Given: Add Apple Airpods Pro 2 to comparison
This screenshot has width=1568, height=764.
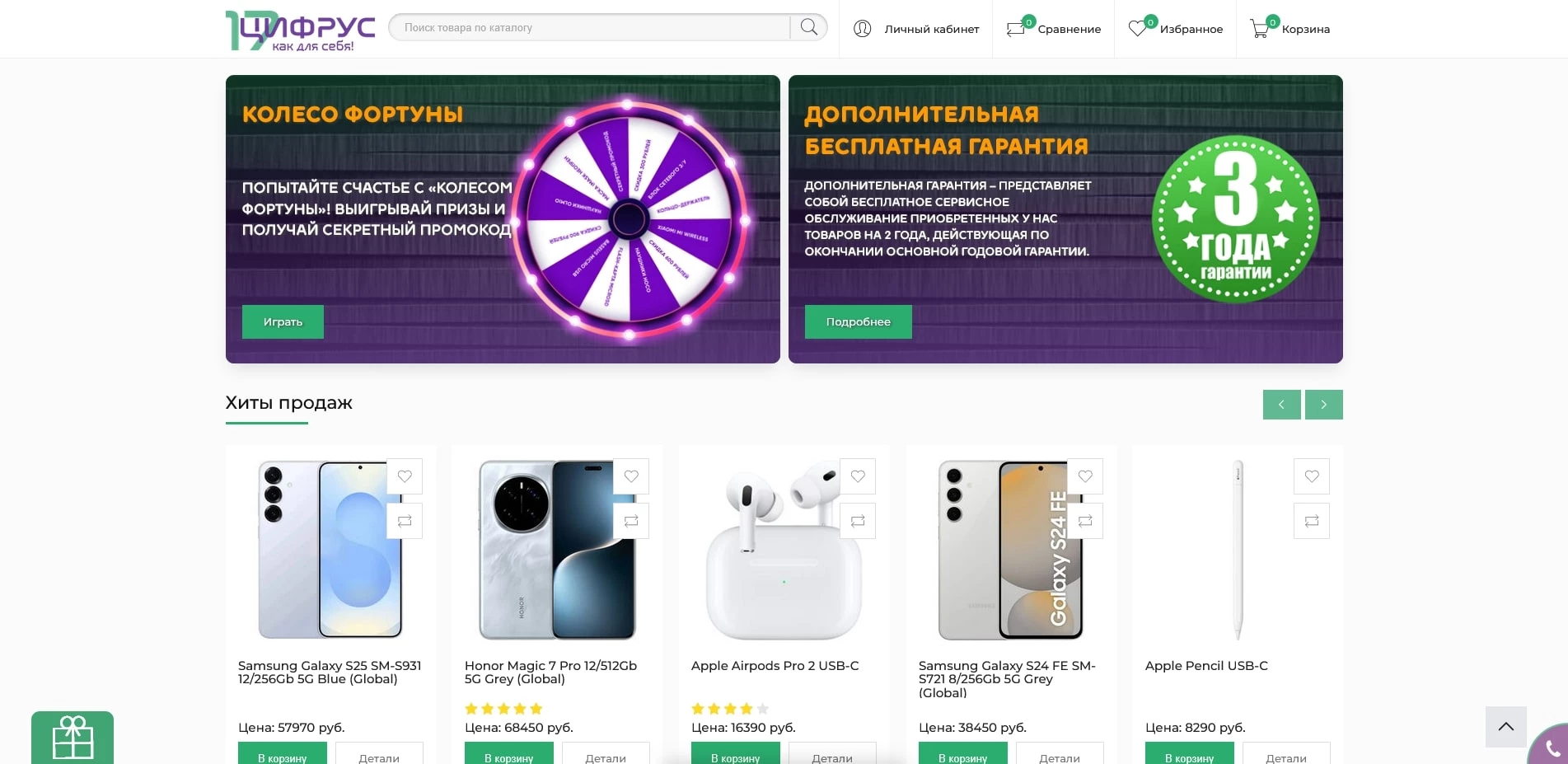Looking at the screenshot, I should click(858, 521).
